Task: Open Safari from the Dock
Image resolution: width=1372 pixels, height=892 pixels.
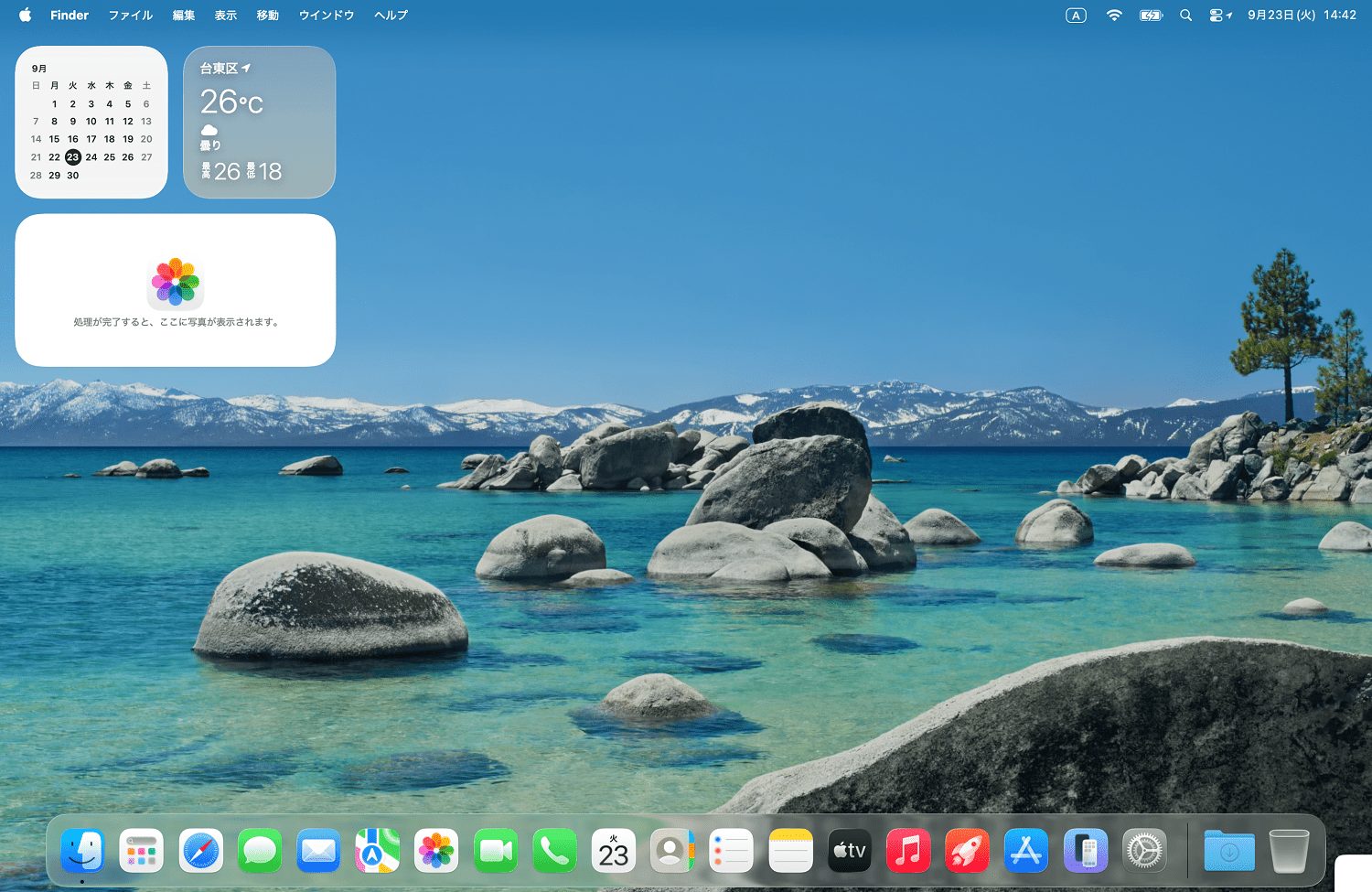Action: [201, 851]
